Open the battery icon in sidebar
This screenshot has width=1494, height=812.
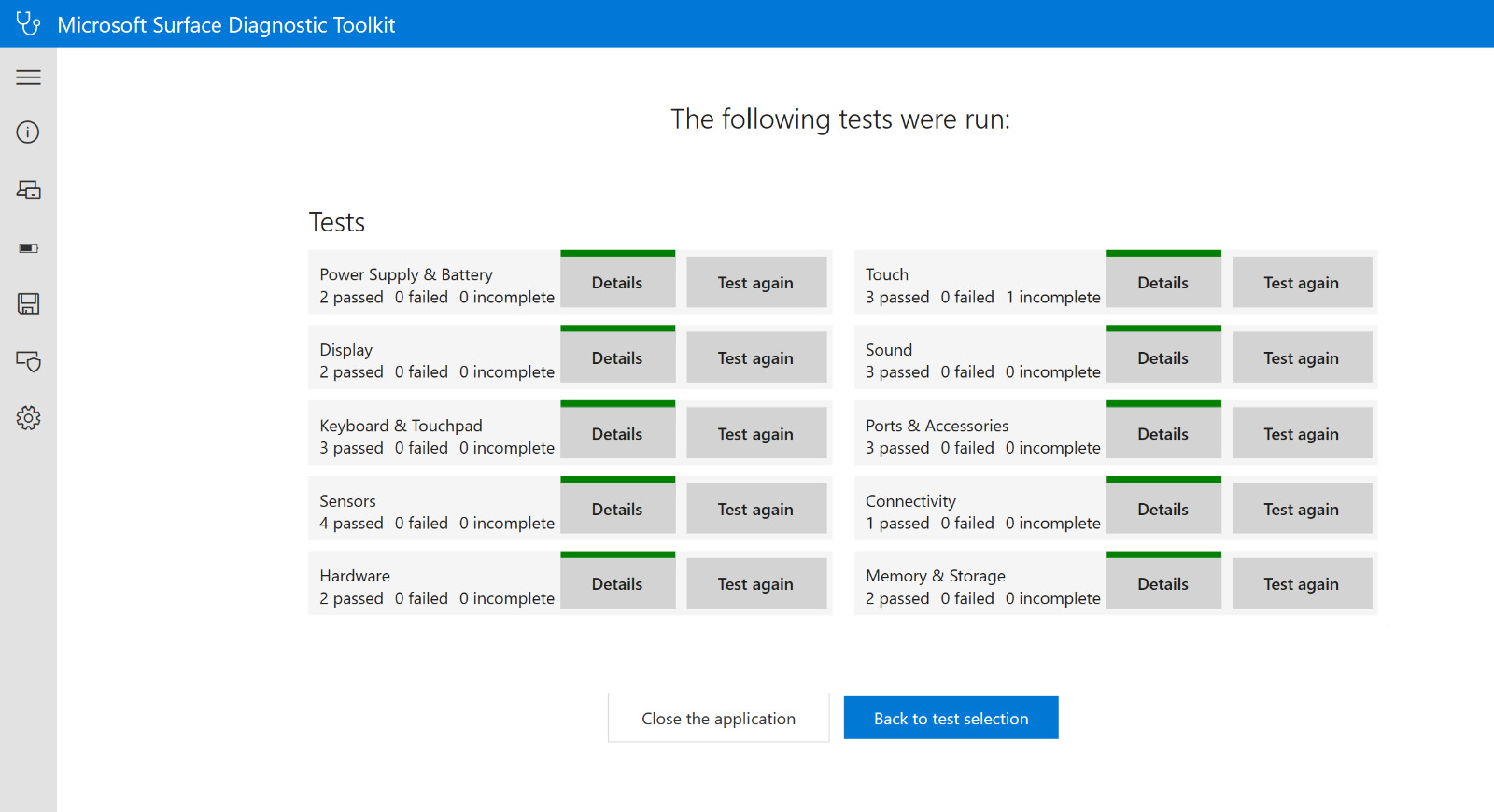[28, 248]
